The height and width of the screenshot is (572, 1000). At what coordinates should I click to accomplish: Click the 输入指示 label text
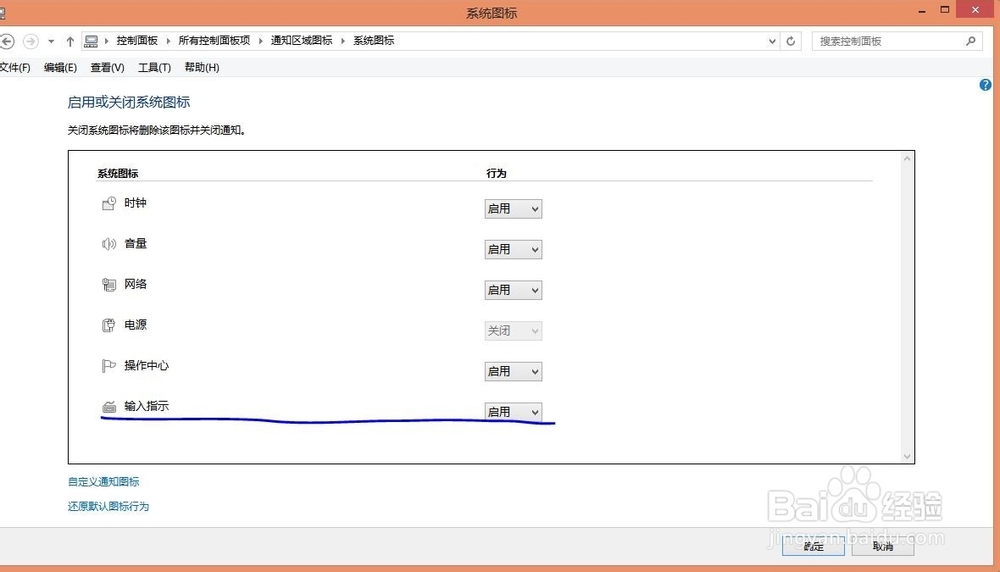coord(147,406)
